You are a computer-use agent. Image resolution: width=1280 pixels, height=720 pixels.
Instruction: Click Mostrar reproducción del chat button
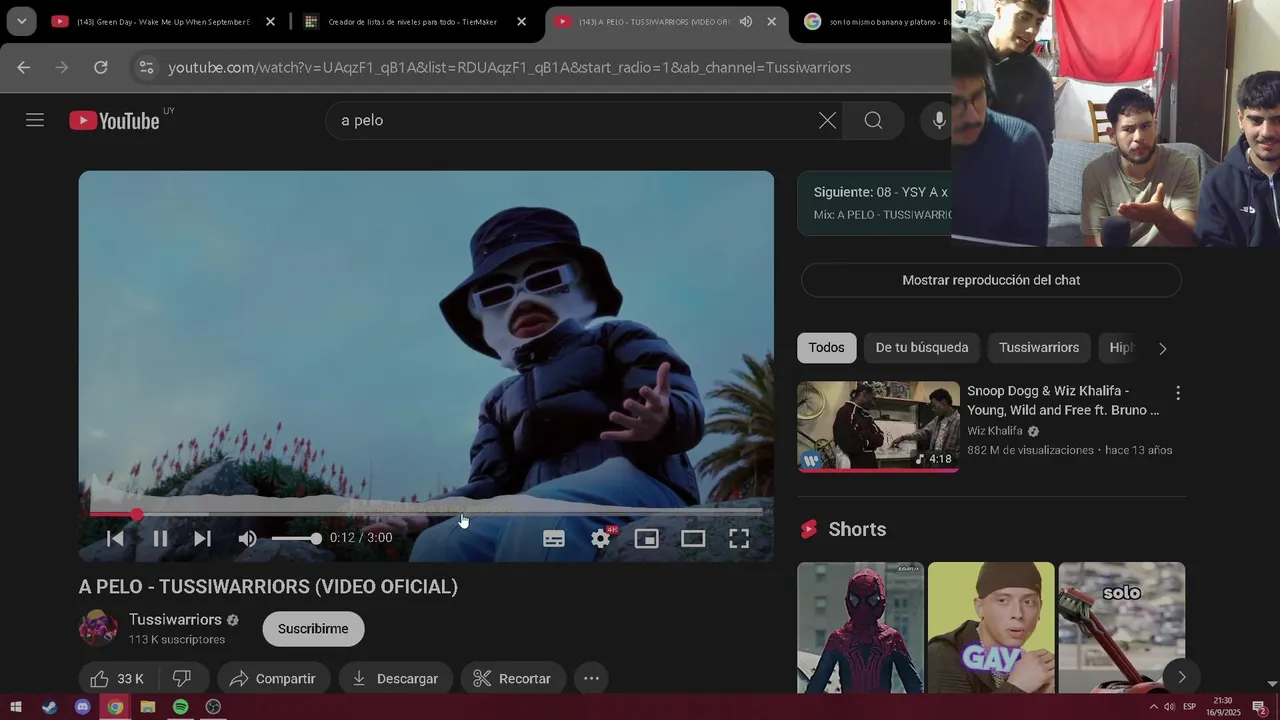991,280
